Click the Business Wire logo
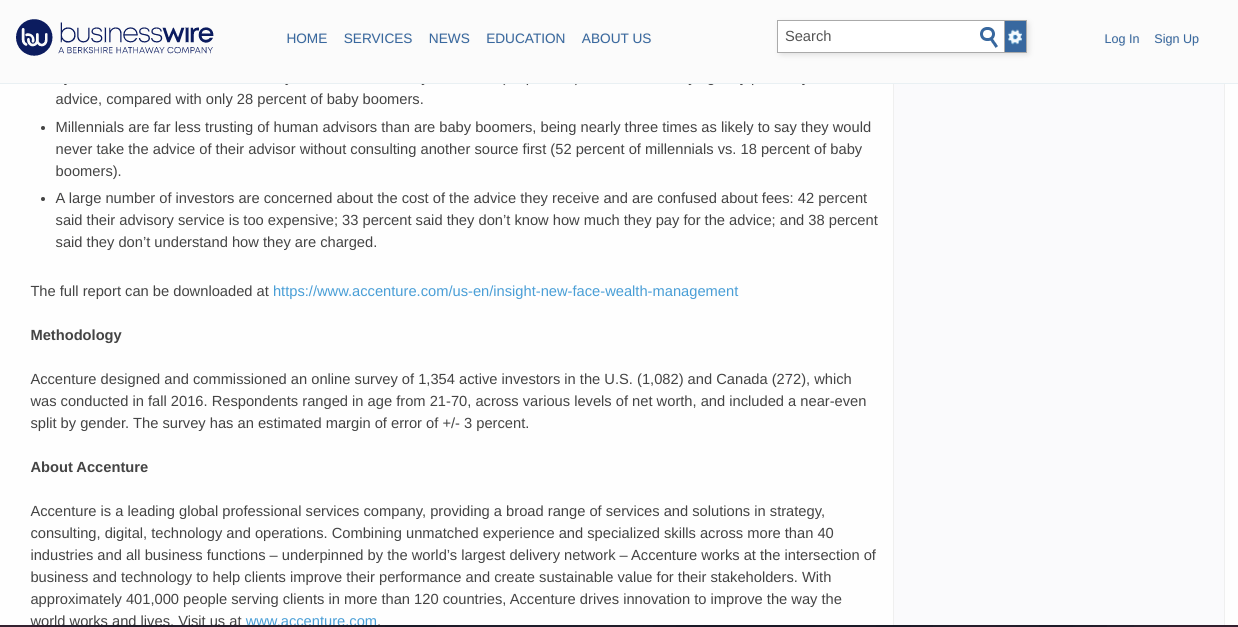The width and height of the screenshot is (1238, 627). pyautogui.click(x=115, y=37)
